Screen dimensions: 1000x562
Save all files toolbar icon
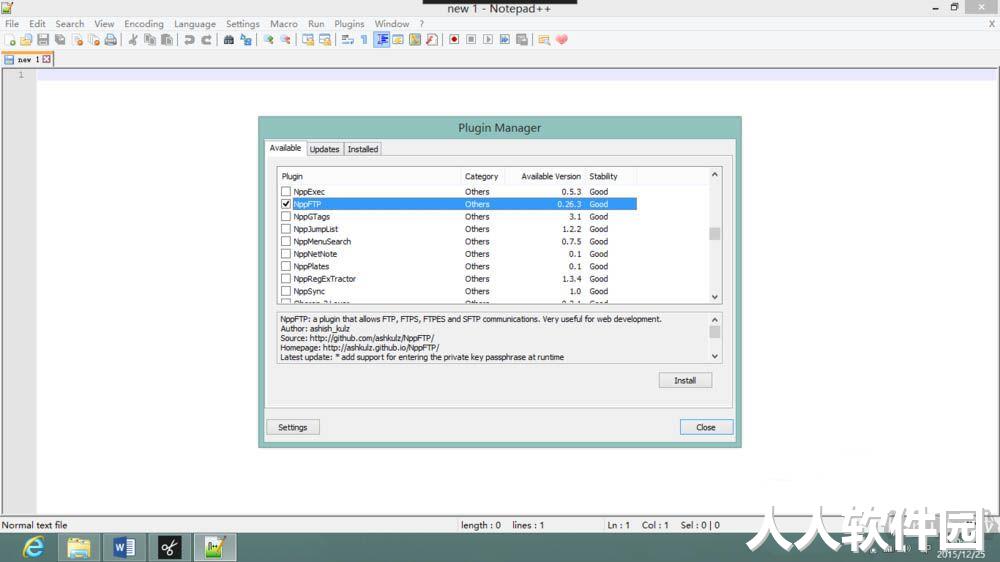pyautogui.click(x=60, y=40)
